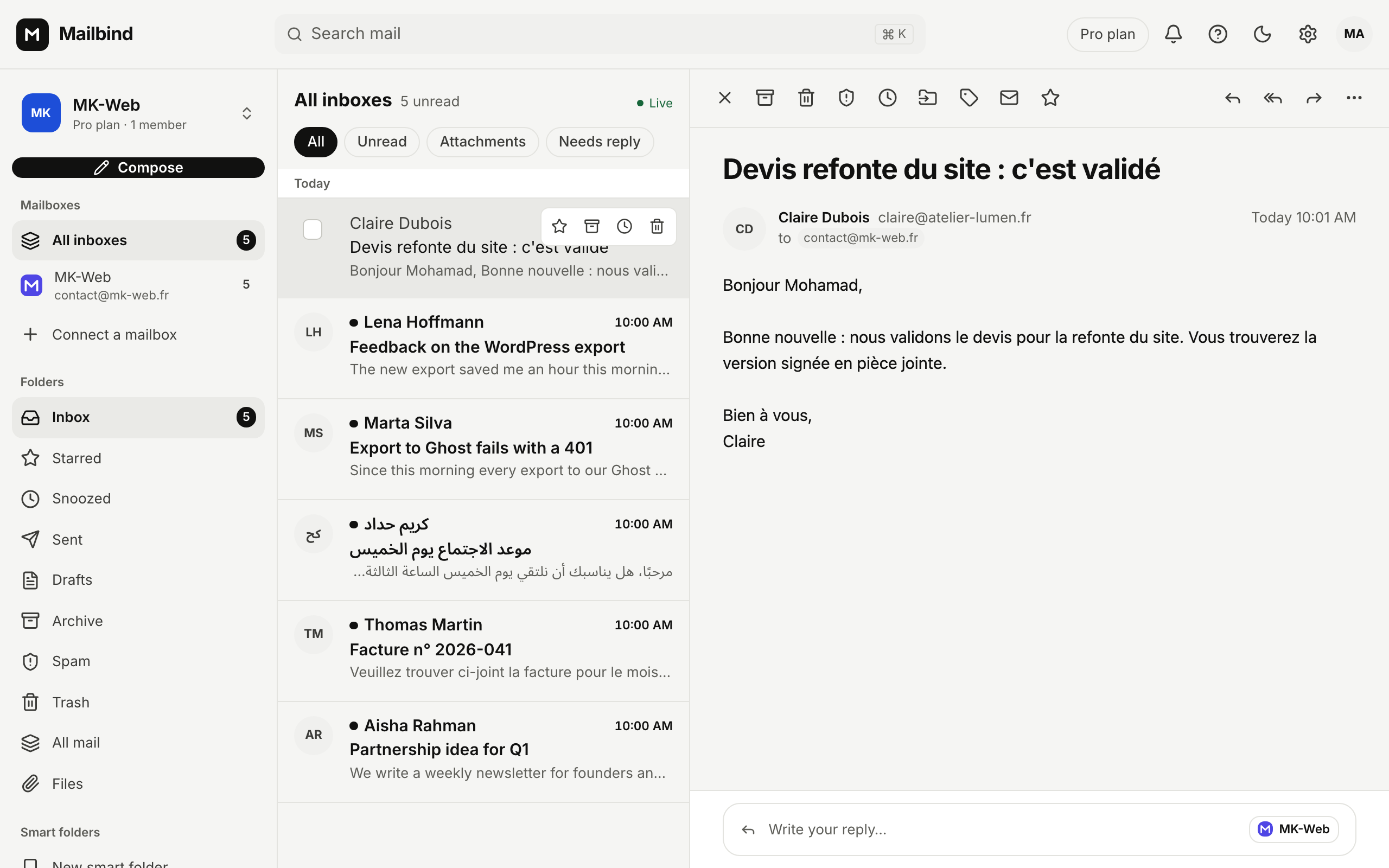Open the Starred folder

(x=138, y=458)
